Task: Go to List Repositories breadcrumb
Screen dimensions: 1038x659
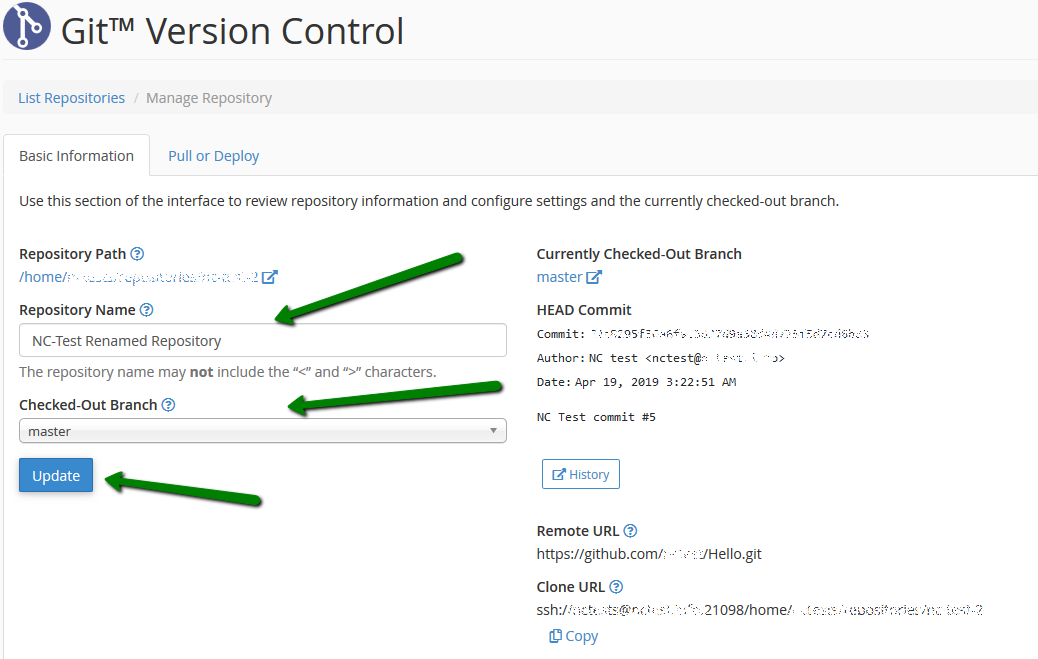Action: pos(71,98)
